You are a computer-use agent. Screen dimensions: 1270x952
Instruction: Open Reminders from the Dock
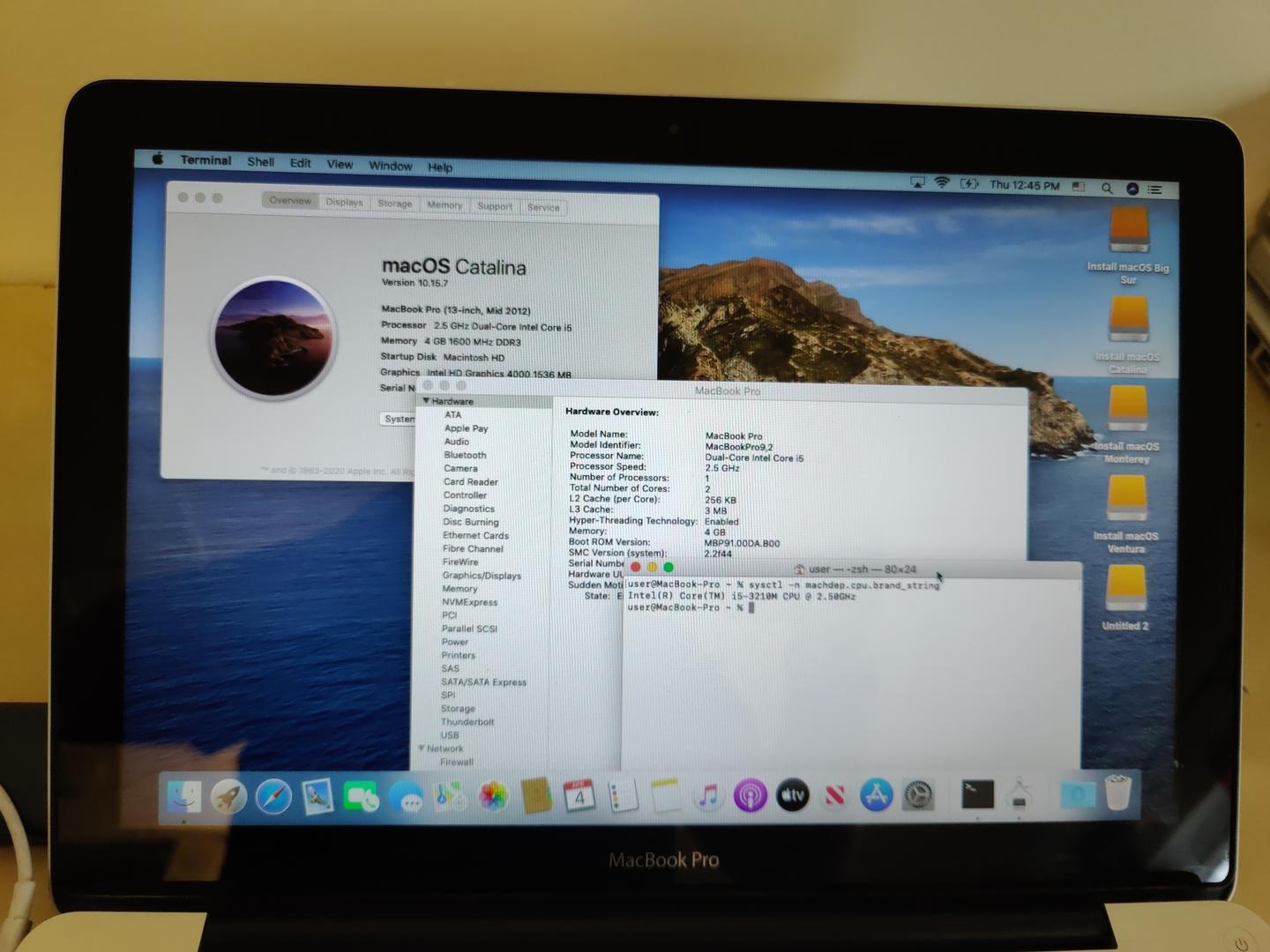(x=623, y=797)
